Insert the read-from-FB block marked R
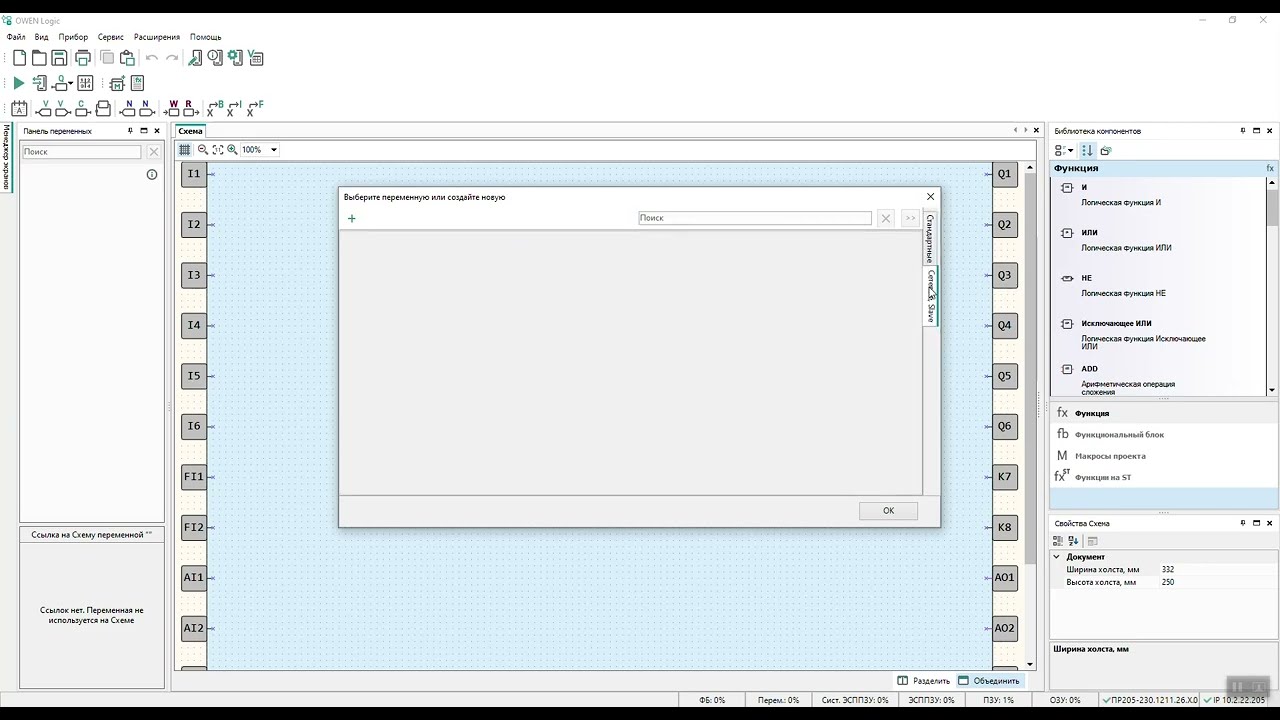 (189, 109)
